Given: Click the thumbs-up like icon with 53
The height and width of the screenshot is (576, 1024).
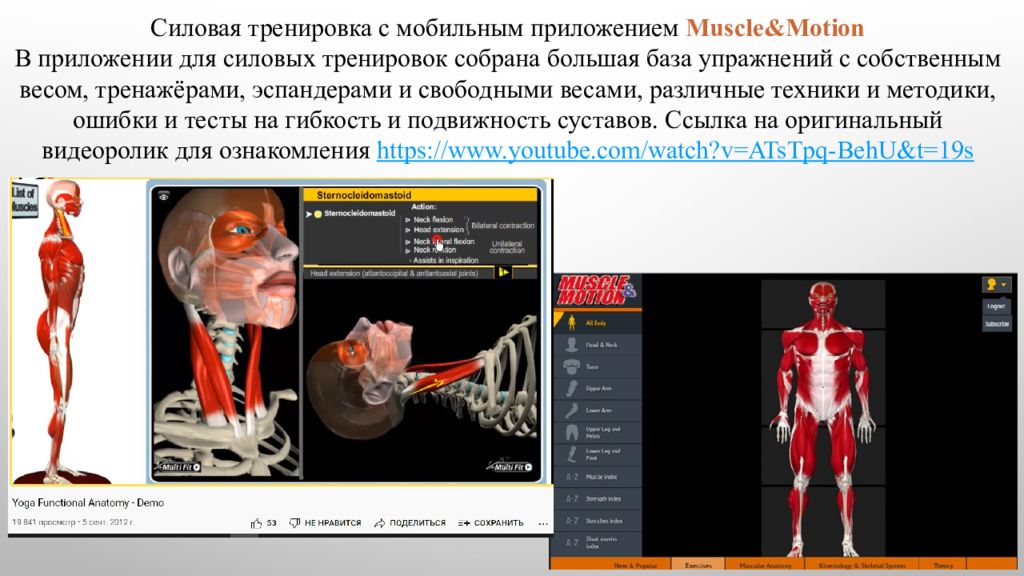Looking at the screenshot, I should [263, 523].
